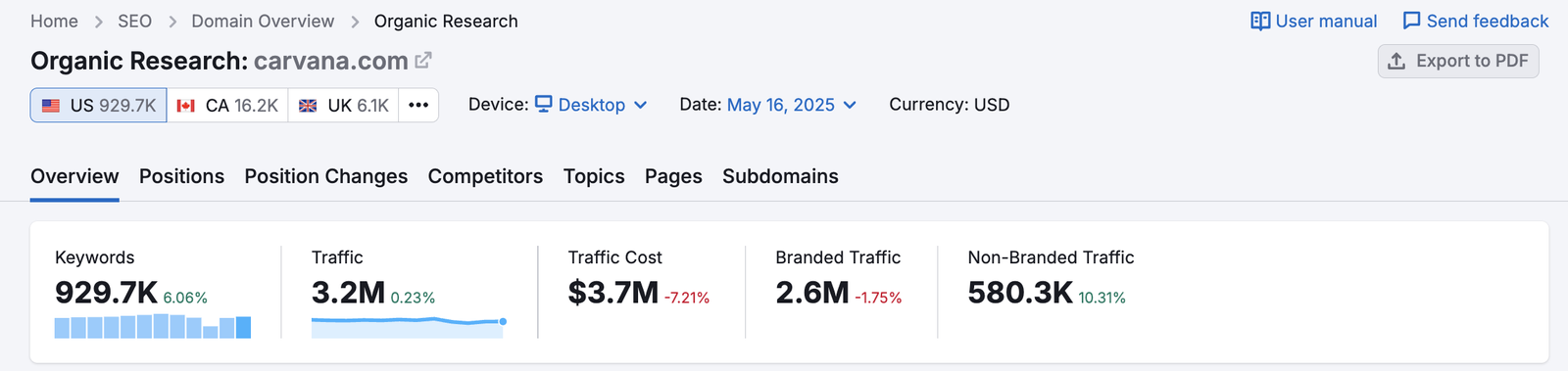1568x371 pixels.
Task: Open more databases three-dot menu
Action: tap(418, 106)
